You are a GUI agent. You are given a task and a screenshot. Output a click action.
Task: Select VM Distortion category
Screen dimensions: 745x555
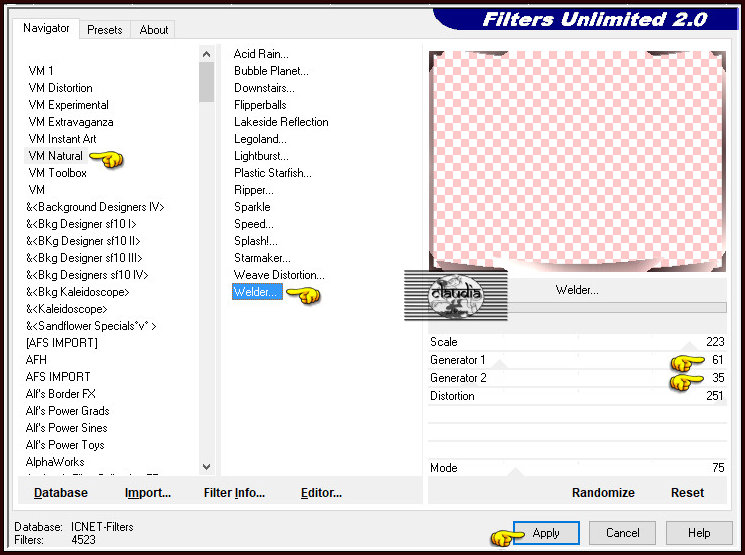pyautogui.click(x=60, y=88)
